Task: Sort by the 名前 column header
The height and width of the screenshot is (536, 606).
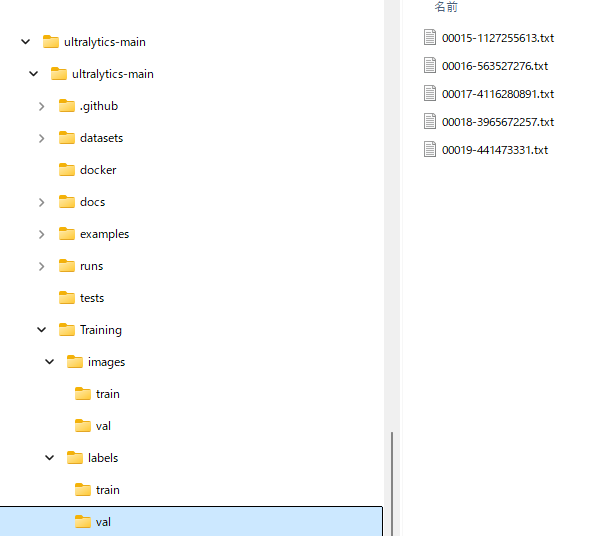Action: 446,7
